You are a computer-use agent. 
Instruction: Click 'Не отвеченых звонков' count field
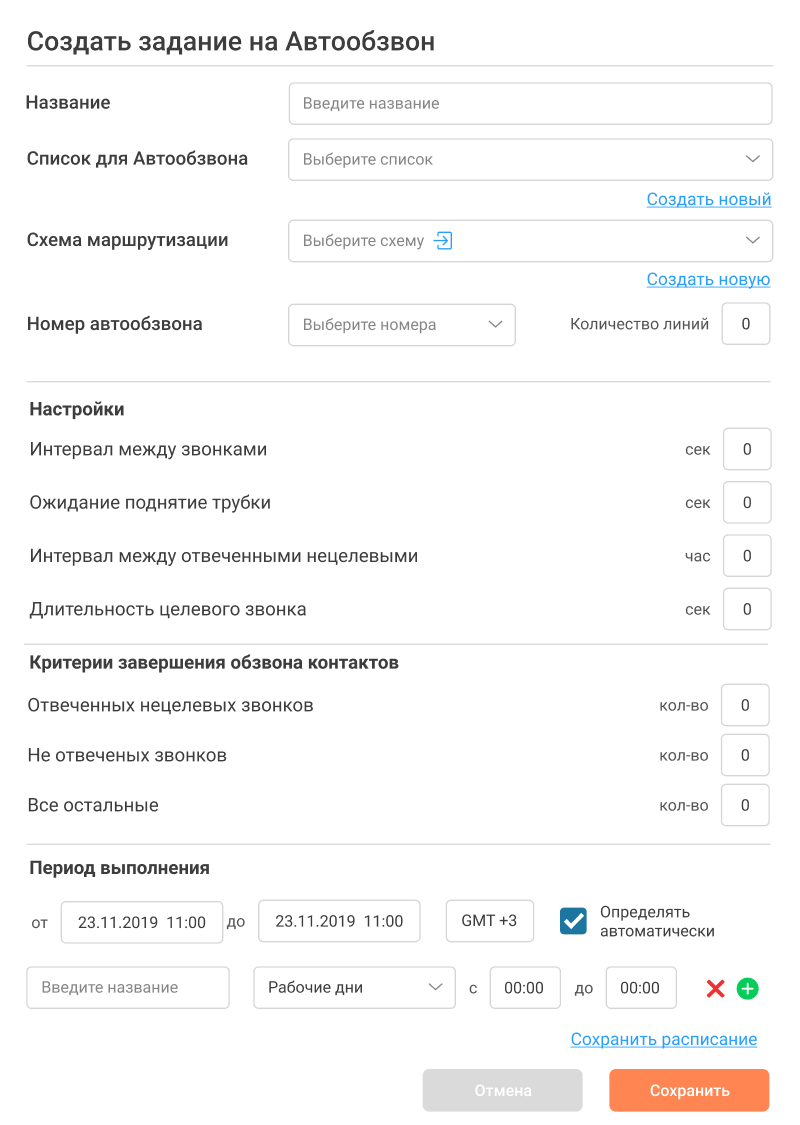click(x=745, y=755)
